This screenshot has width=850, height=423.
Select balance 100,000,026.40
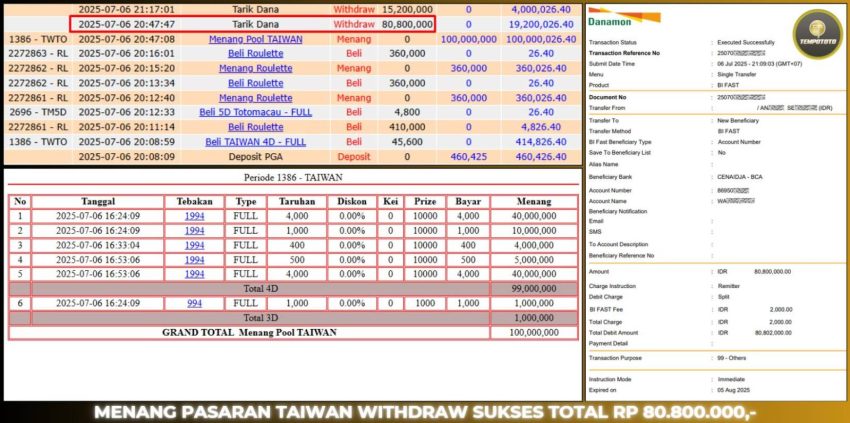(x=541, y=39)
